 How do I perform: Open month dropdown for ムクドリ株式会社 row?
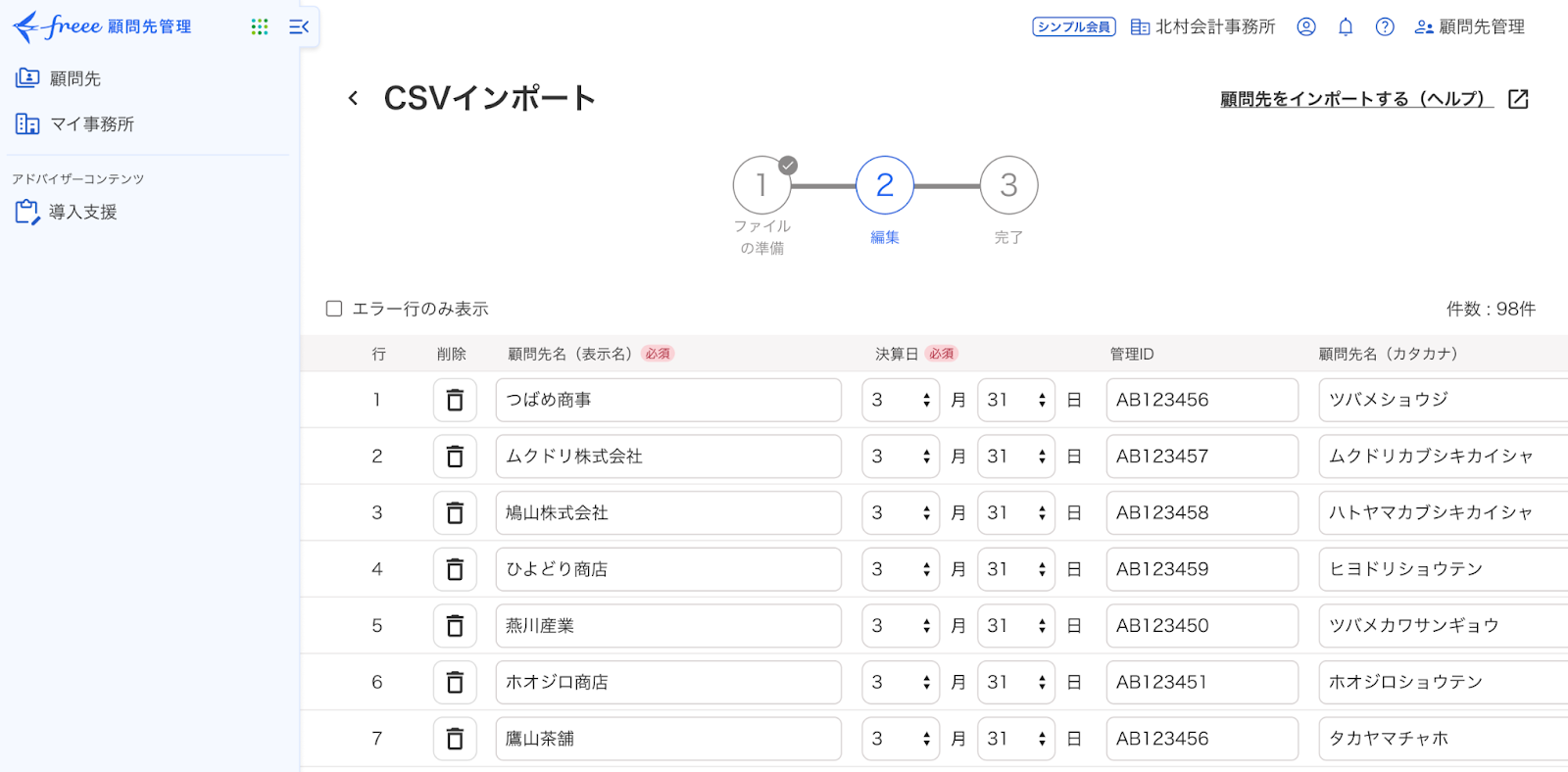tap(902, 457)
